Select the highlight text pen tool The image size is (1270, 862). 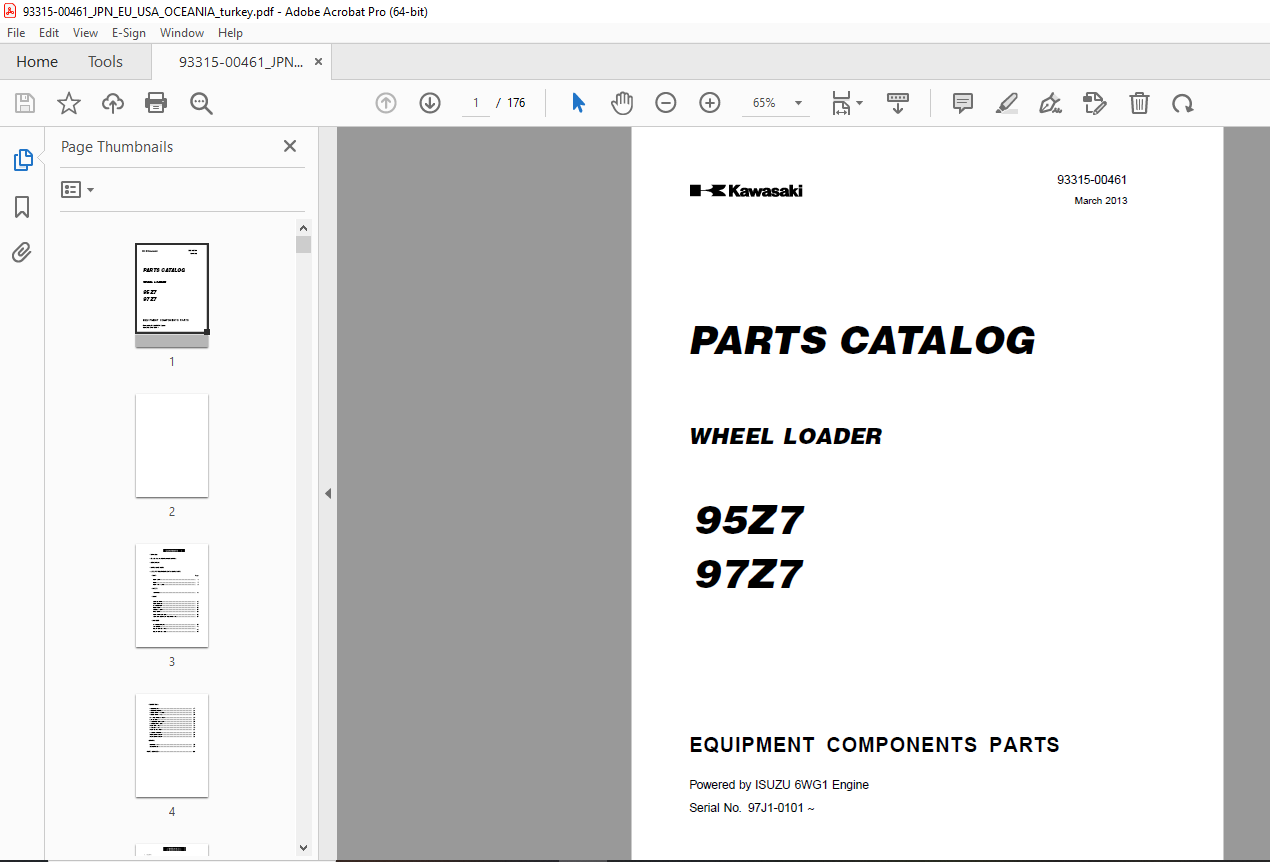1007,103
